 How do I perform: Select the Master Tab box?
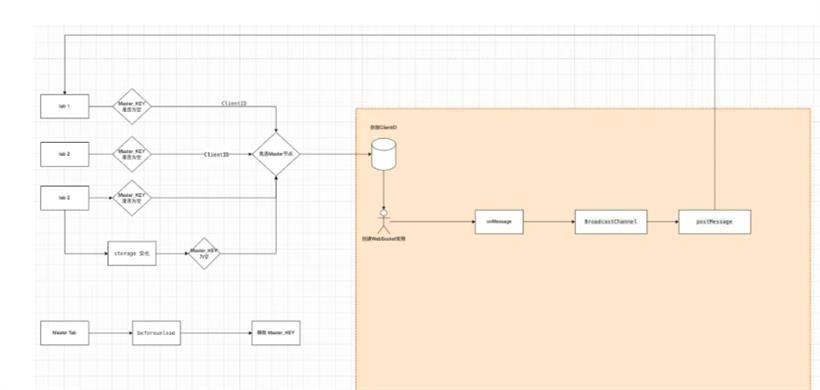pos(65,333)
